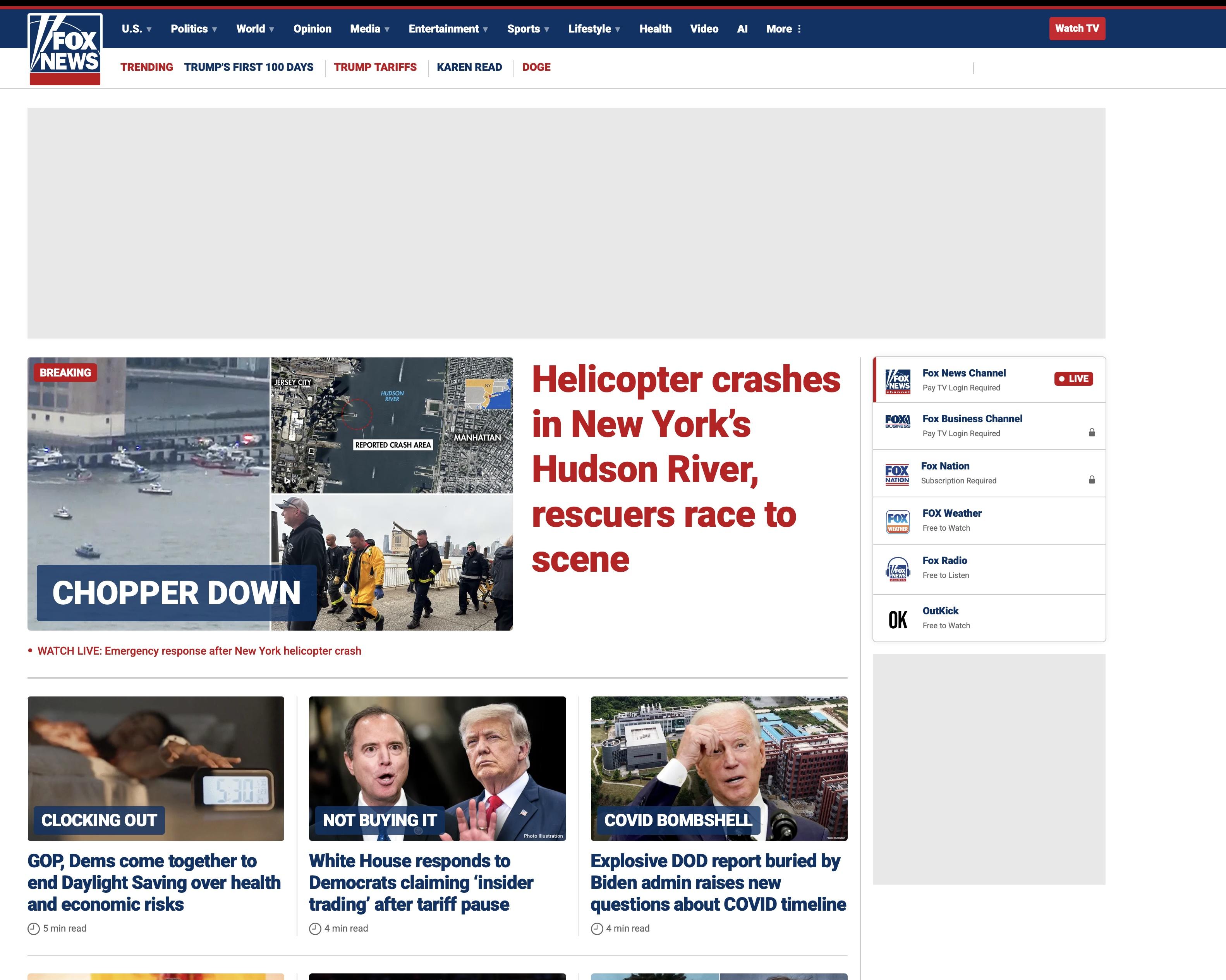Expand the World dropdown arrow

272,29
